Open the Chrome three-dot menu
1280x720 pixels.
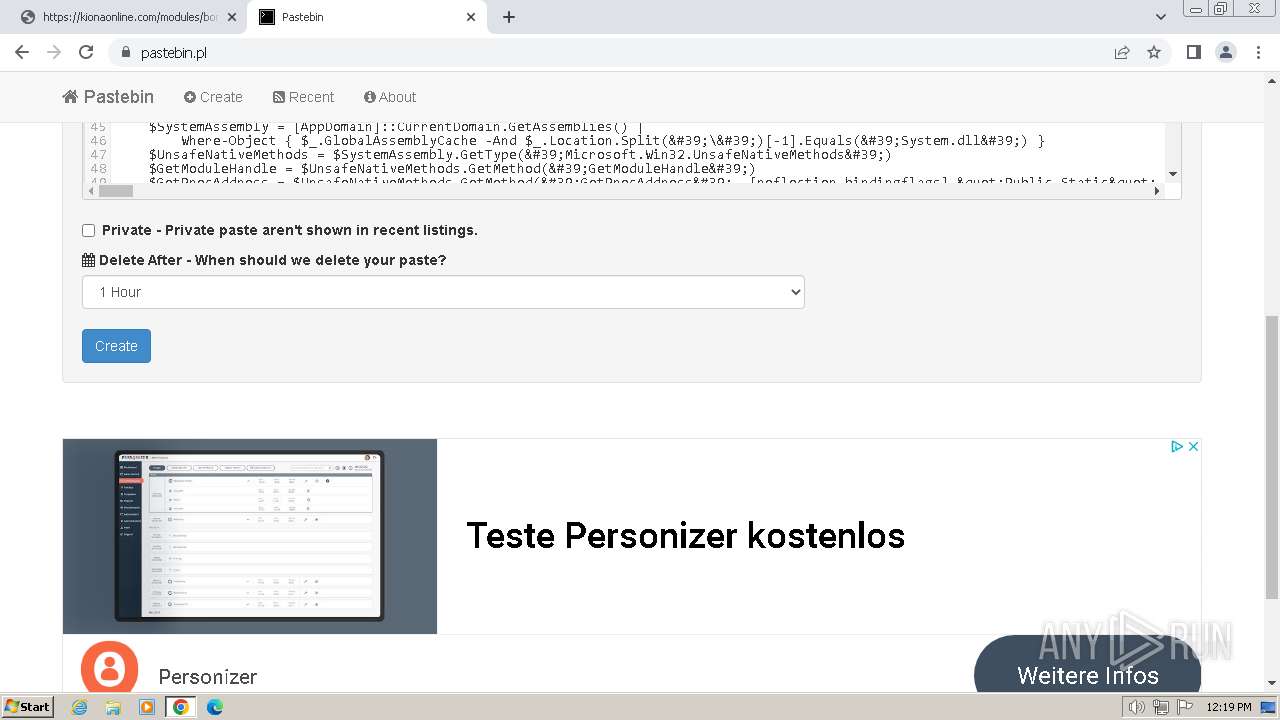(x=1258, y=52)
